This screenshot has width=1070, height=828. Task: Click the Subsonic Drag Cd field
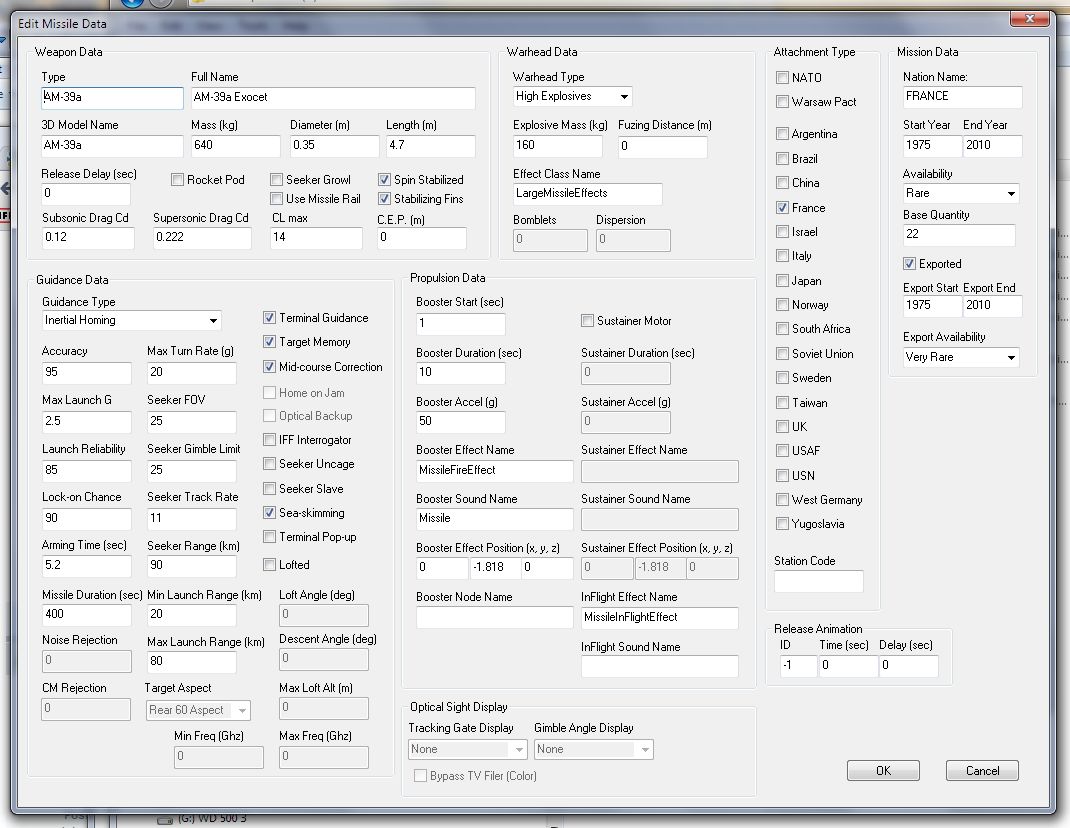point(88,238)
